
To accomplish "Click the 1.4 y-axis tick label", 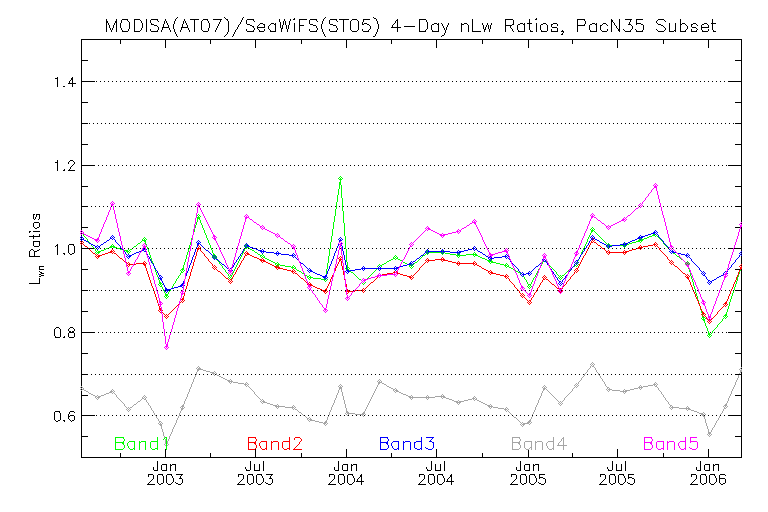I will (65, 82).
